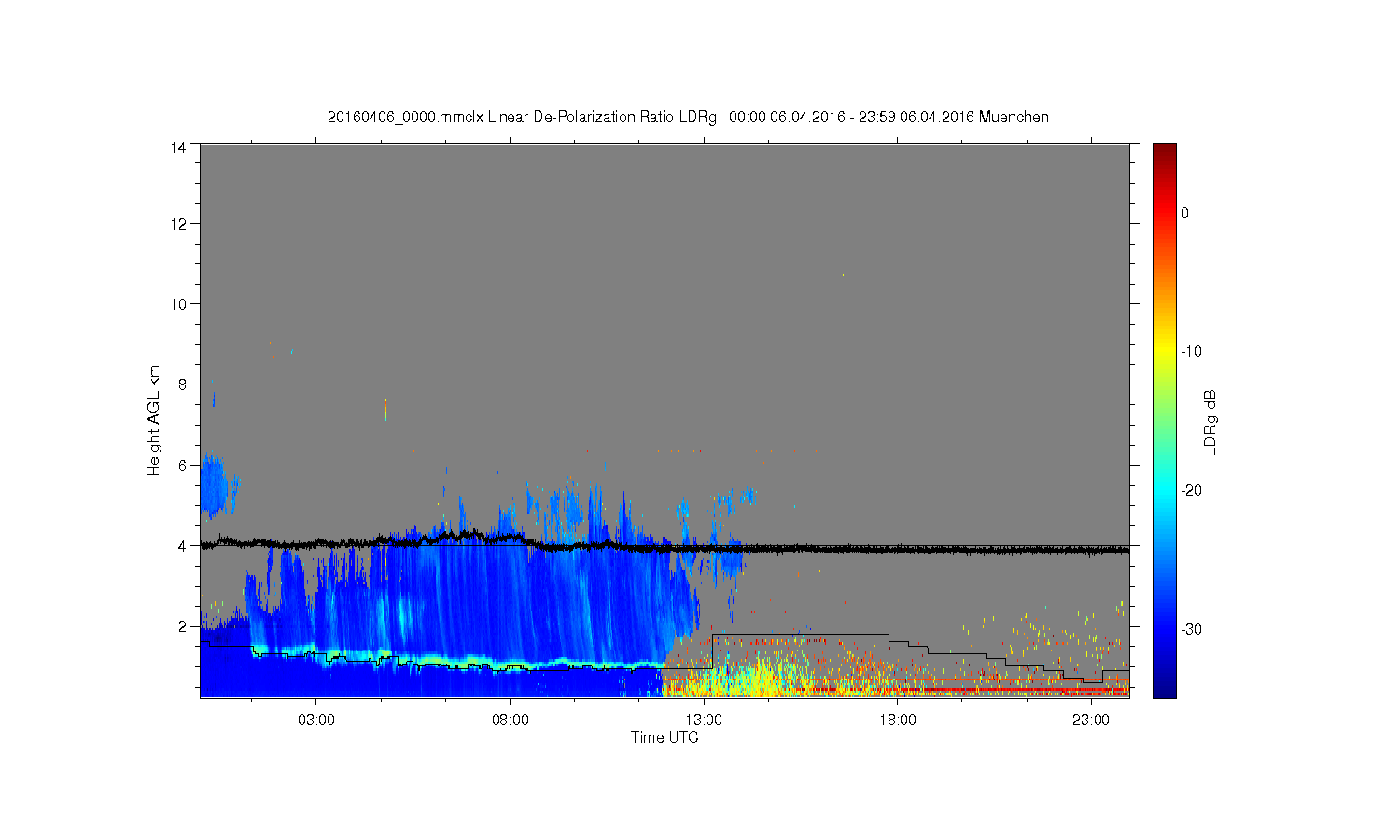
Task: Click the -30 dB colorbar tick label
Action: click(1191, 630)
